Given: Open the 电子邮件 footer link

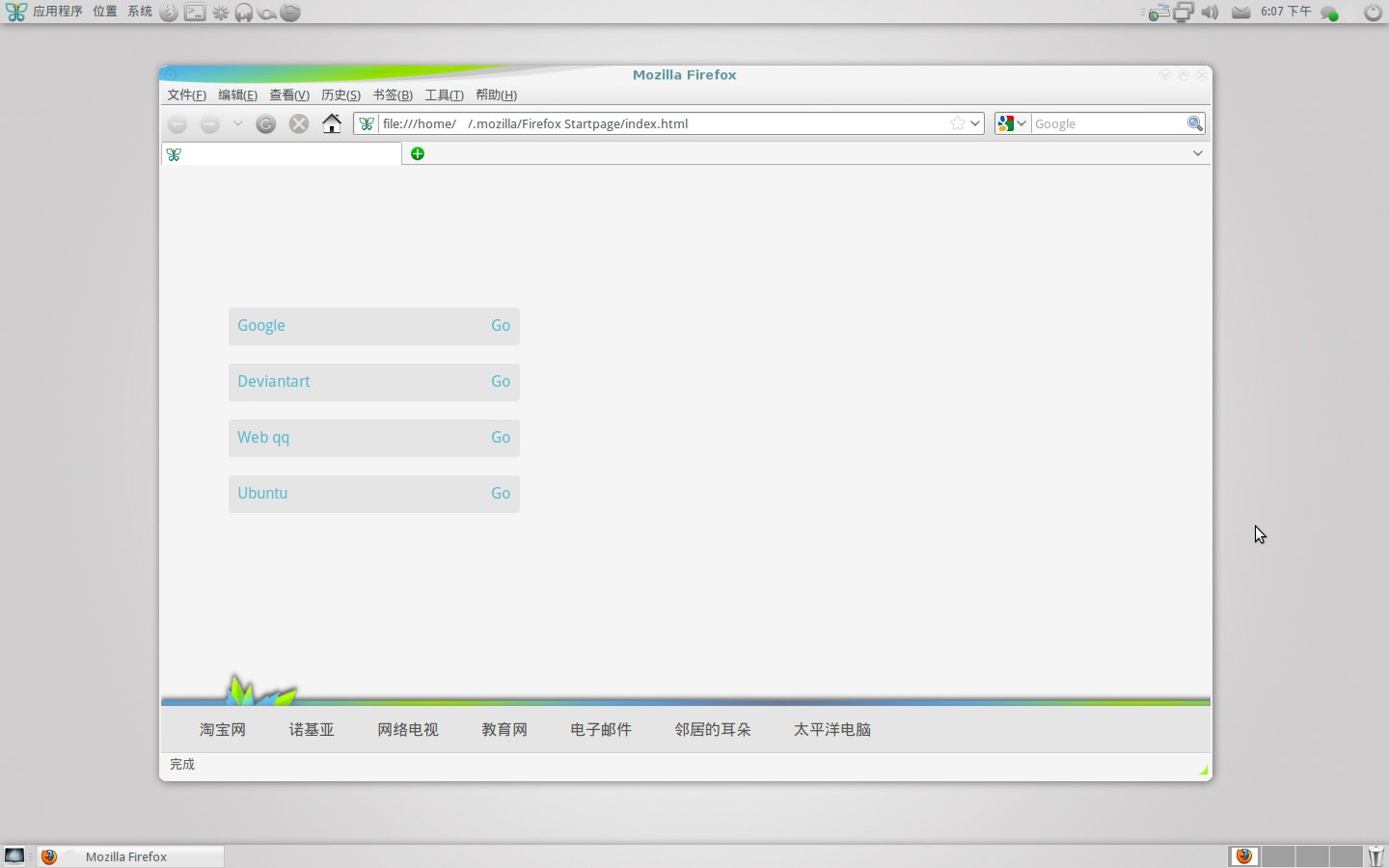Looking at the screenshot, I should pos(601,730).
